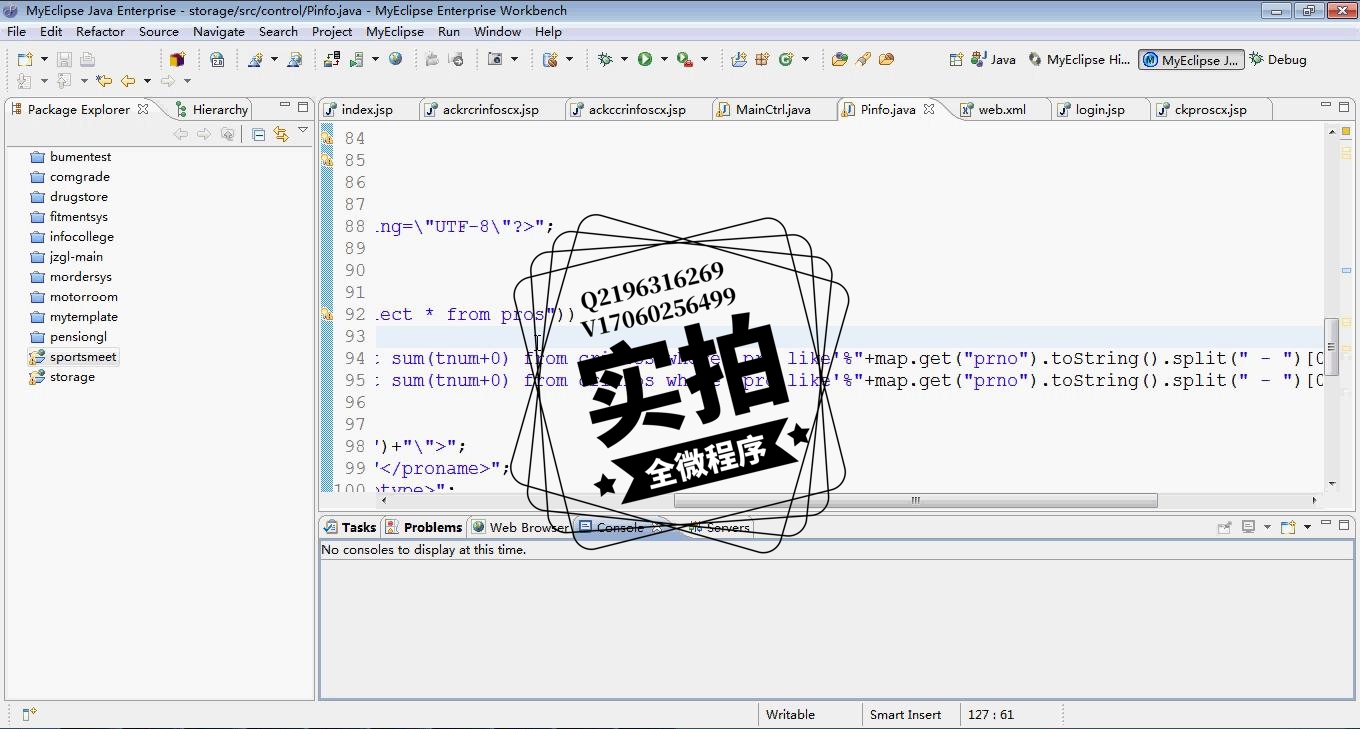Switch to the MainCtrl.java editor tab

pyautogui.click(x=773, y=109)
